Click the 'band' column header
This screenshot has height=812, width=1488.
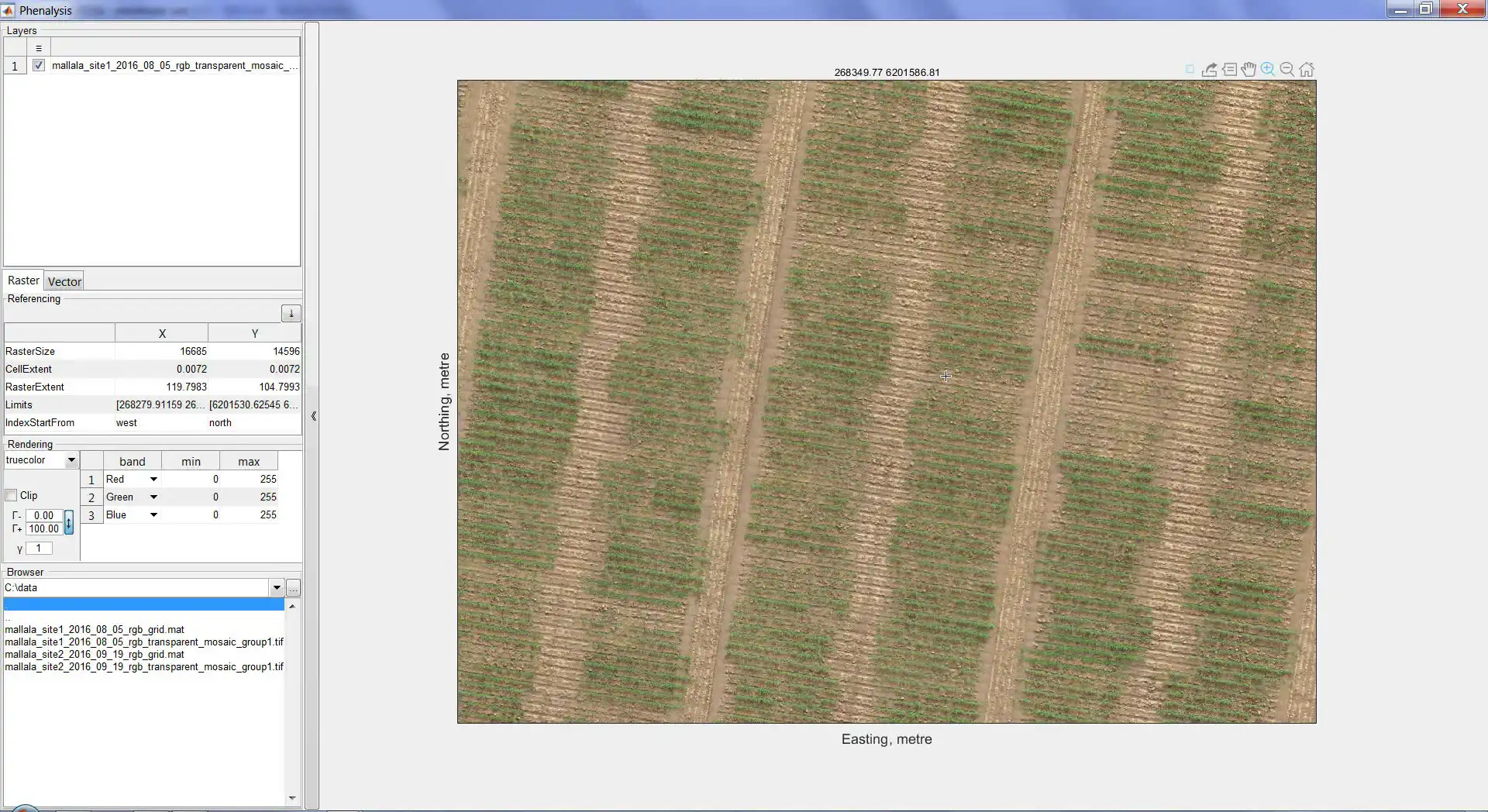(133, 462)
